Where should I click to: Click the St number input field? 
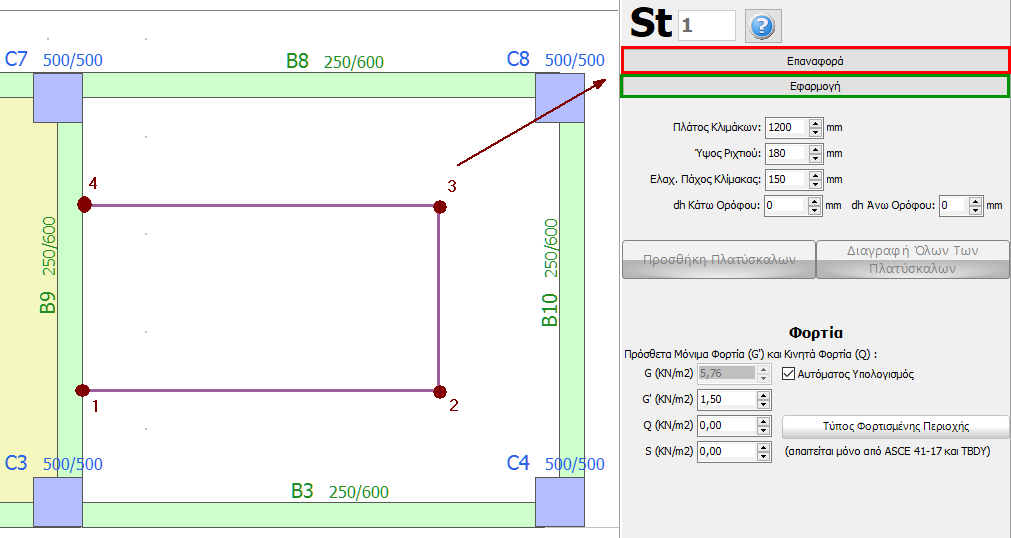706,26
